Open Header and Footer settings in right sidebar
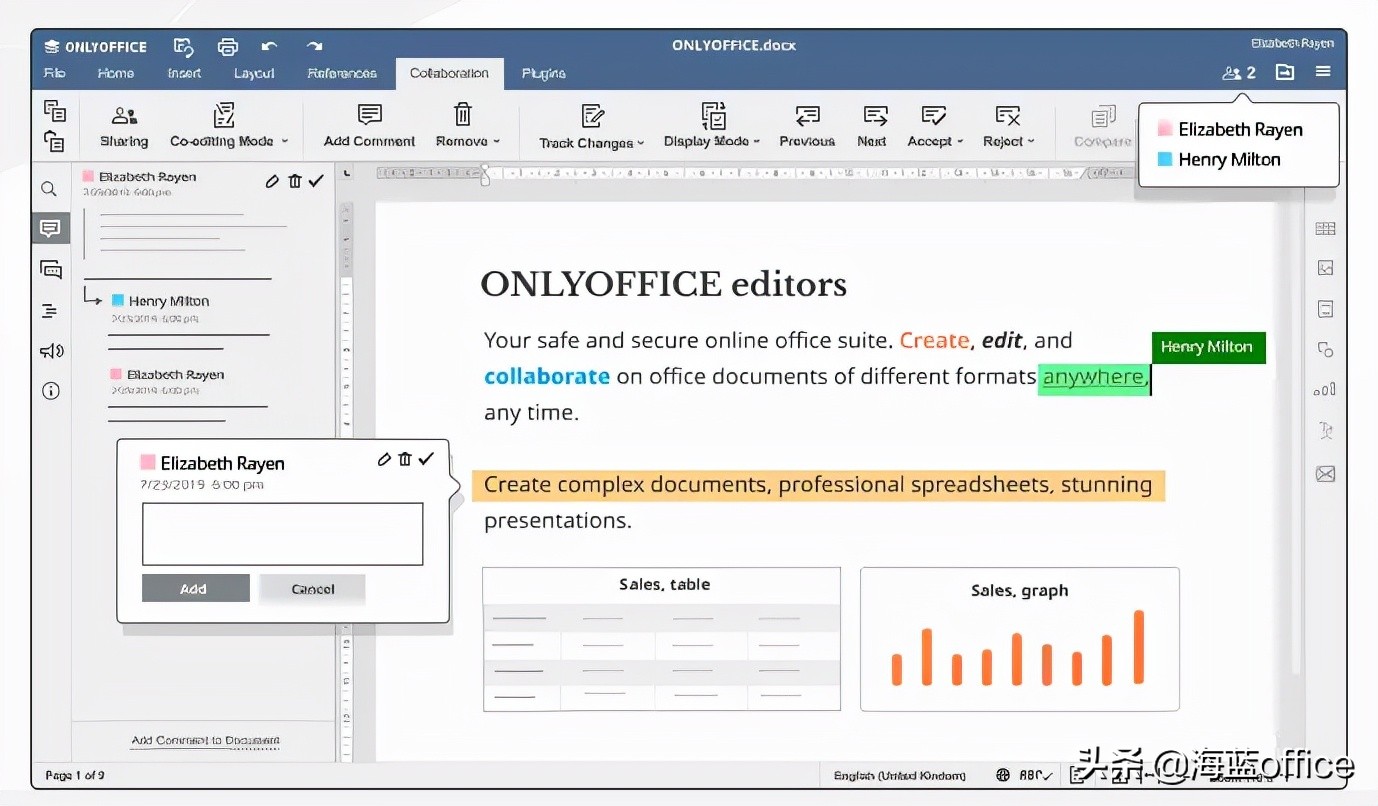The image size is (1378, 806). 1326,308
